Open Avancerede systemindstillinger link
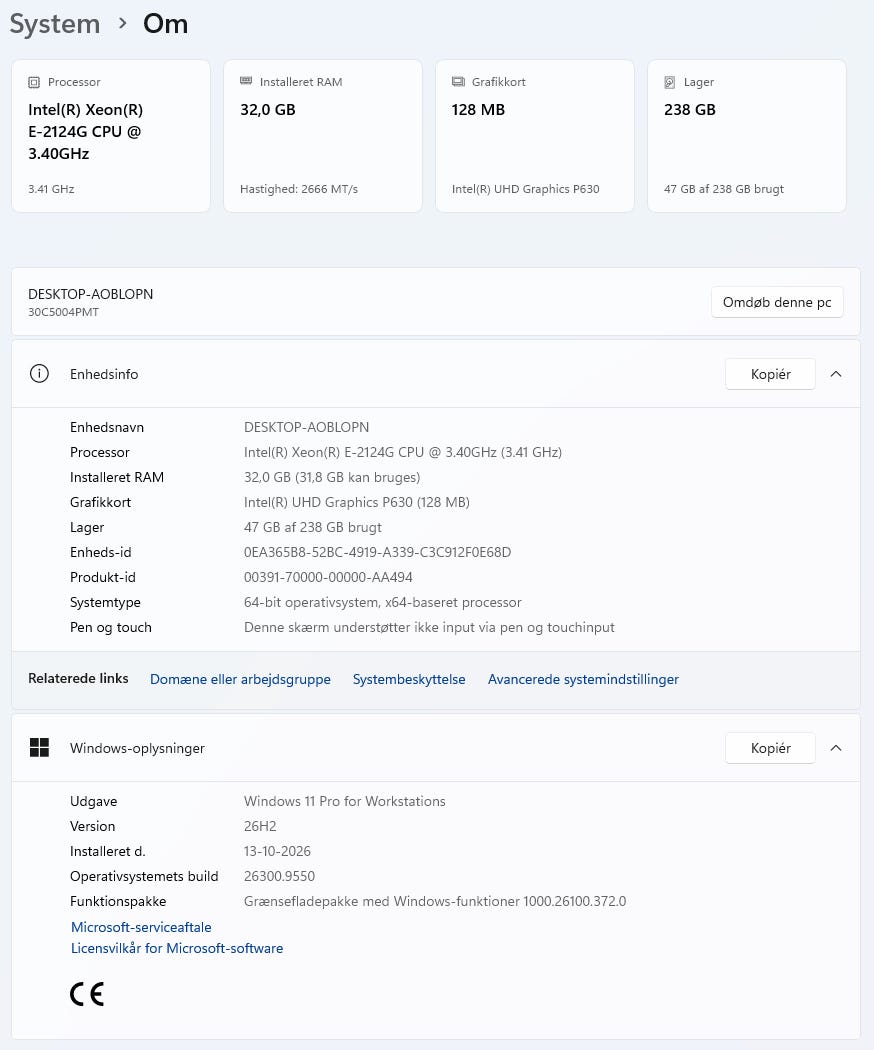The width and height of the screenshot is (874, 1050). pos(583,679)
